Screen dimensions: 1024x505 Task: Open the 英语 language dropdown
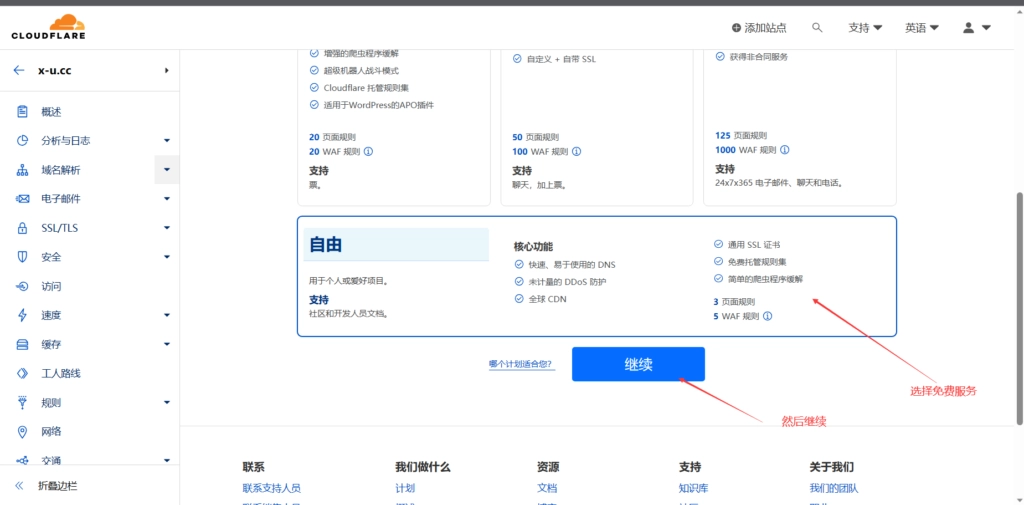tap(921, 27)
